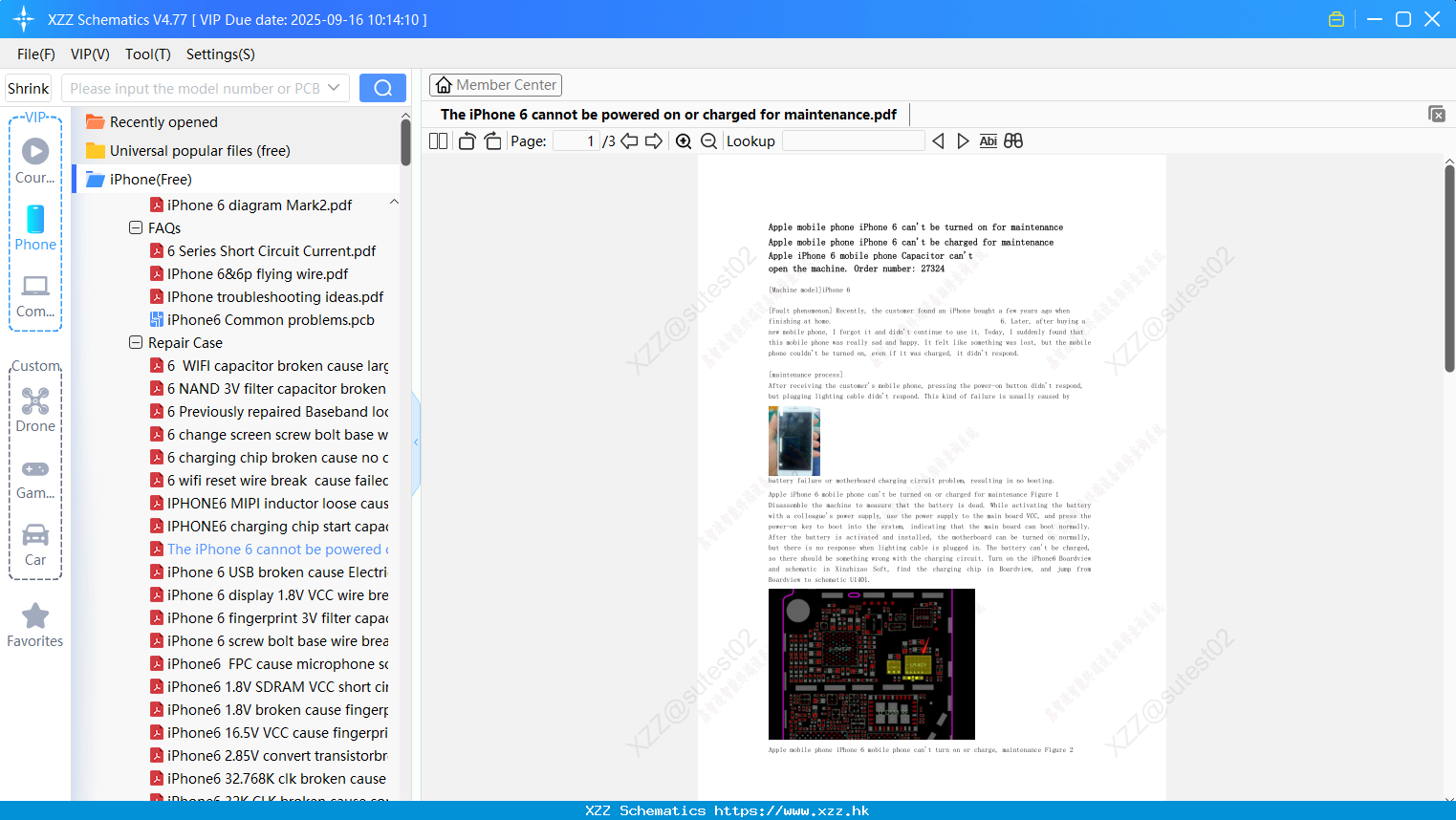Go to next page arrow
The height and width of the screenshot is (820, 1456).
(x=654, y=141)
